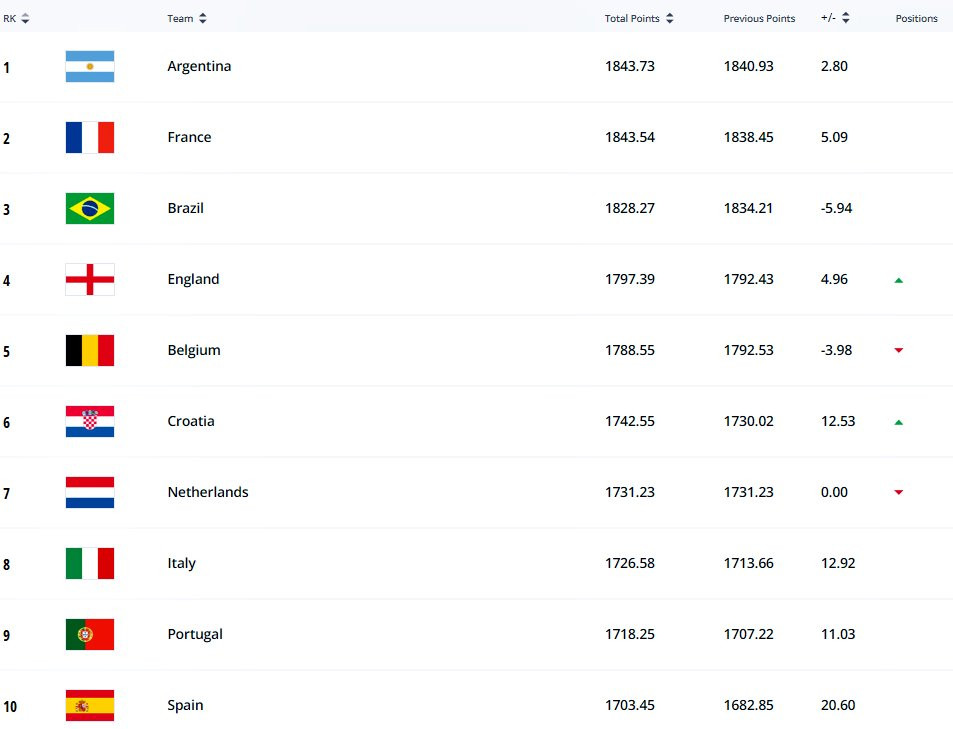Image resolution: width=953 pixels, height=729 pixels.
Task: Open the Netherlands team link
Action: pyautogui.click(x=208, y=492)
